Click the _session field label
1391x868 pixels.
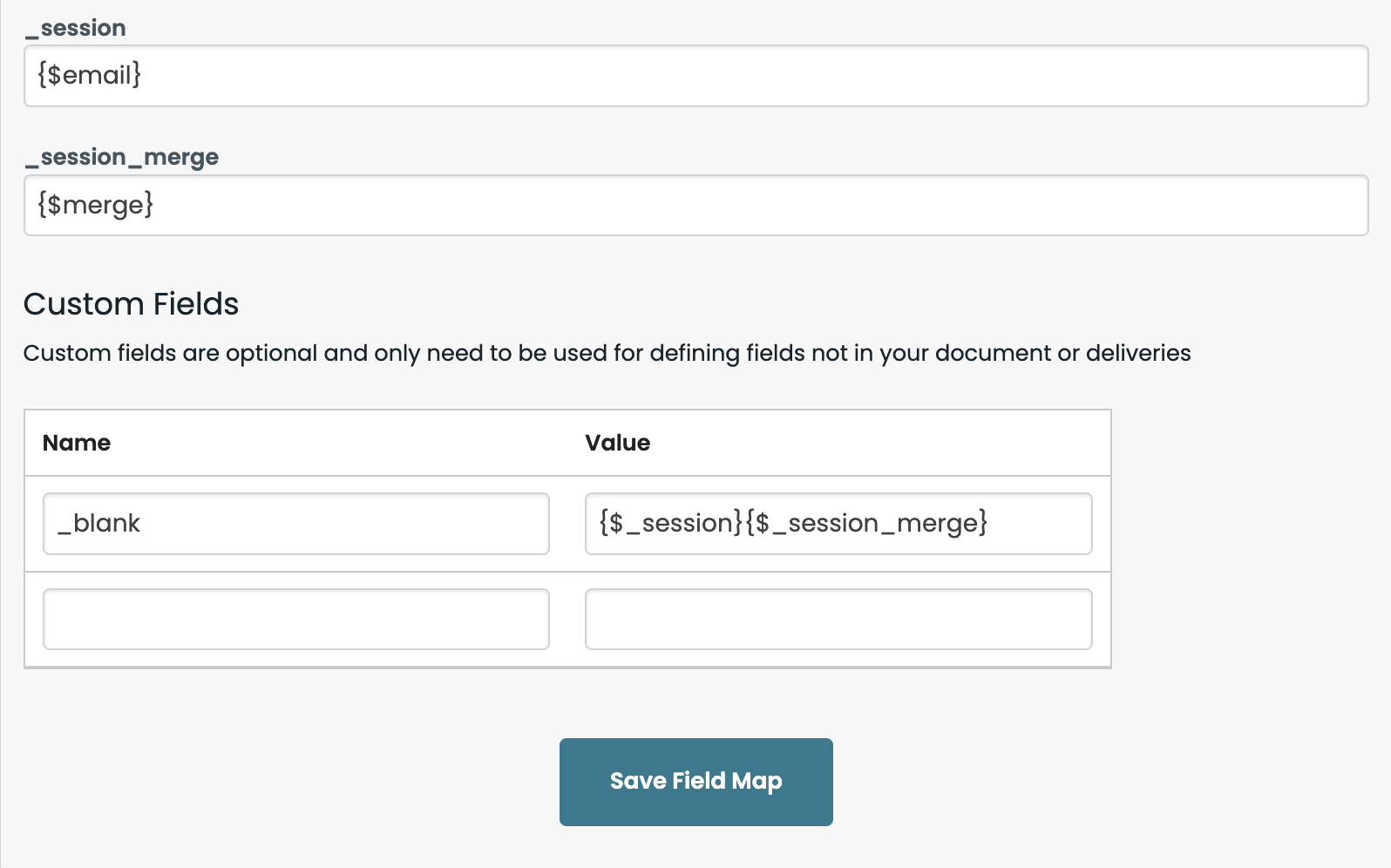tap(76, 28)
